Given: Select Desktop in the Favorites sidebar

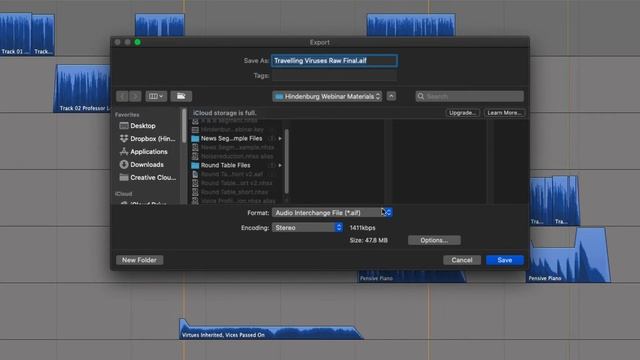Looking at the screenshot, I should pos(142,126).
